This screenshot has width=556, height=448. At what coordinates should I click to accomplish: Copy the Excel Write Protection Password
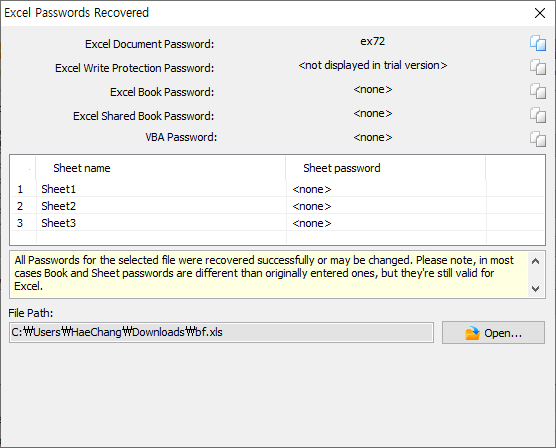point(538,67)
